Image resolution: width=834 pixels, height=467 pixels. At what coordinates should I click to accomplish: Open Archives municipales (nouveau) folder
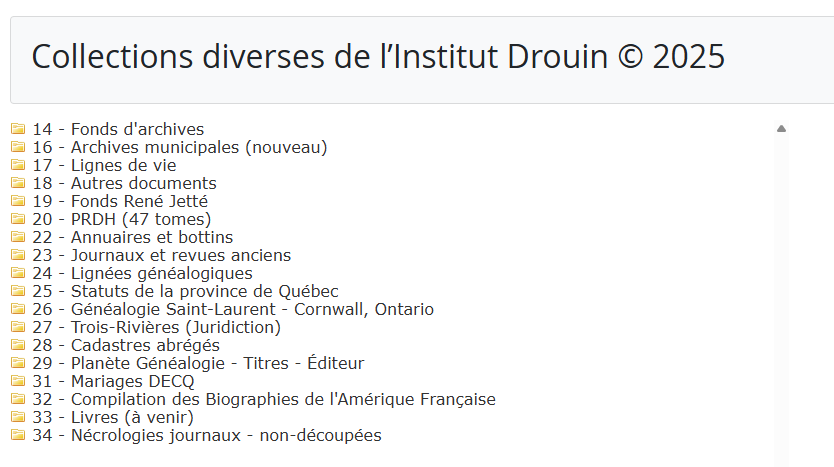pos(179,147)
